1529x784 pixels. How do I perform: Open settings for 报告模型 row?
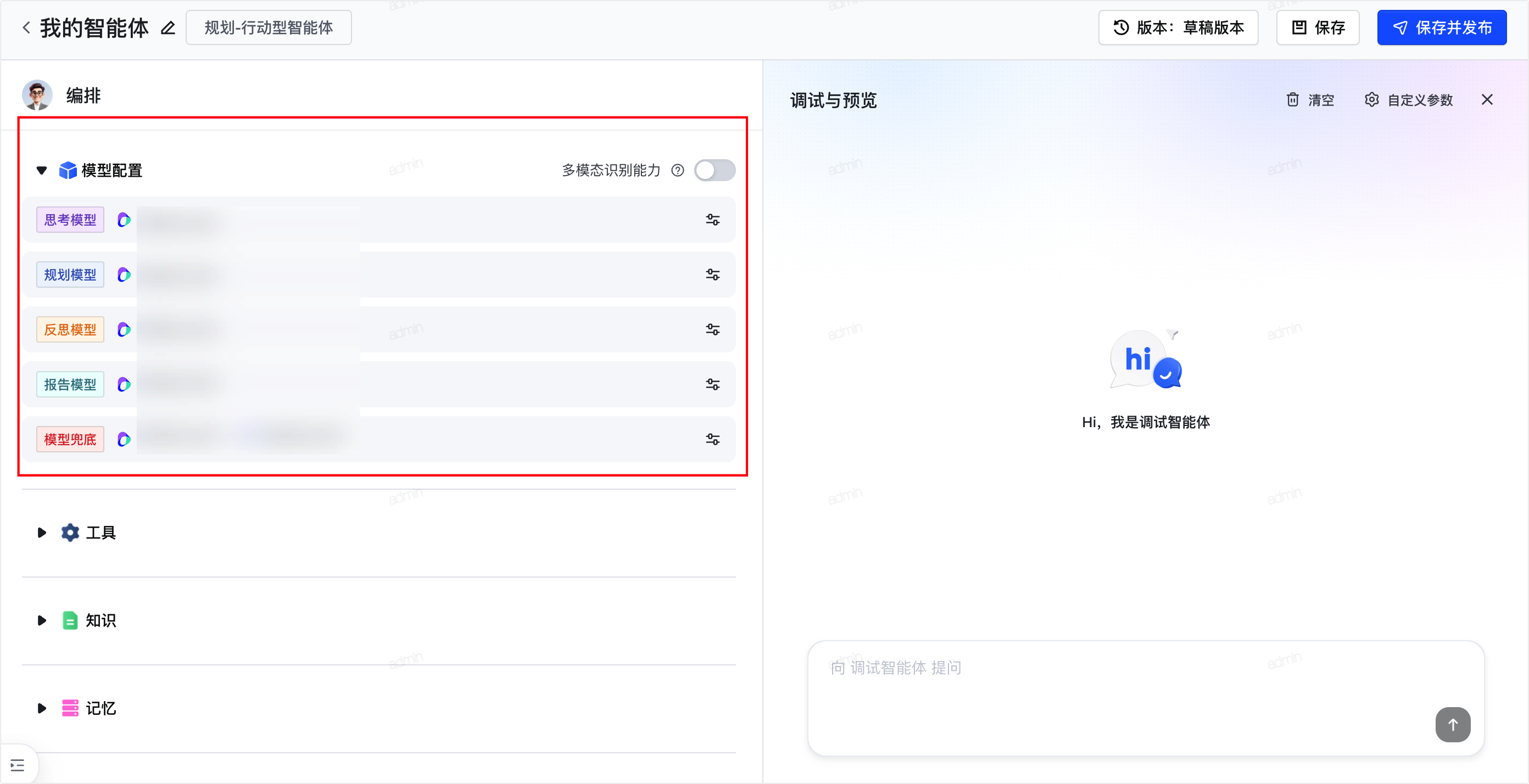(x=712, y=384)
